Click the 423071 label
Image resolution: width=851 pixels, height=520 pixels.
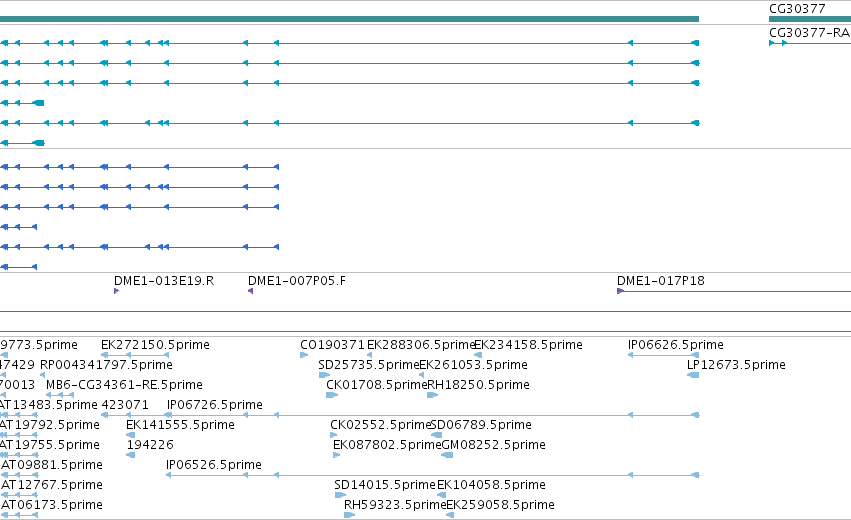pyautogui.click(x=125, y=405)
